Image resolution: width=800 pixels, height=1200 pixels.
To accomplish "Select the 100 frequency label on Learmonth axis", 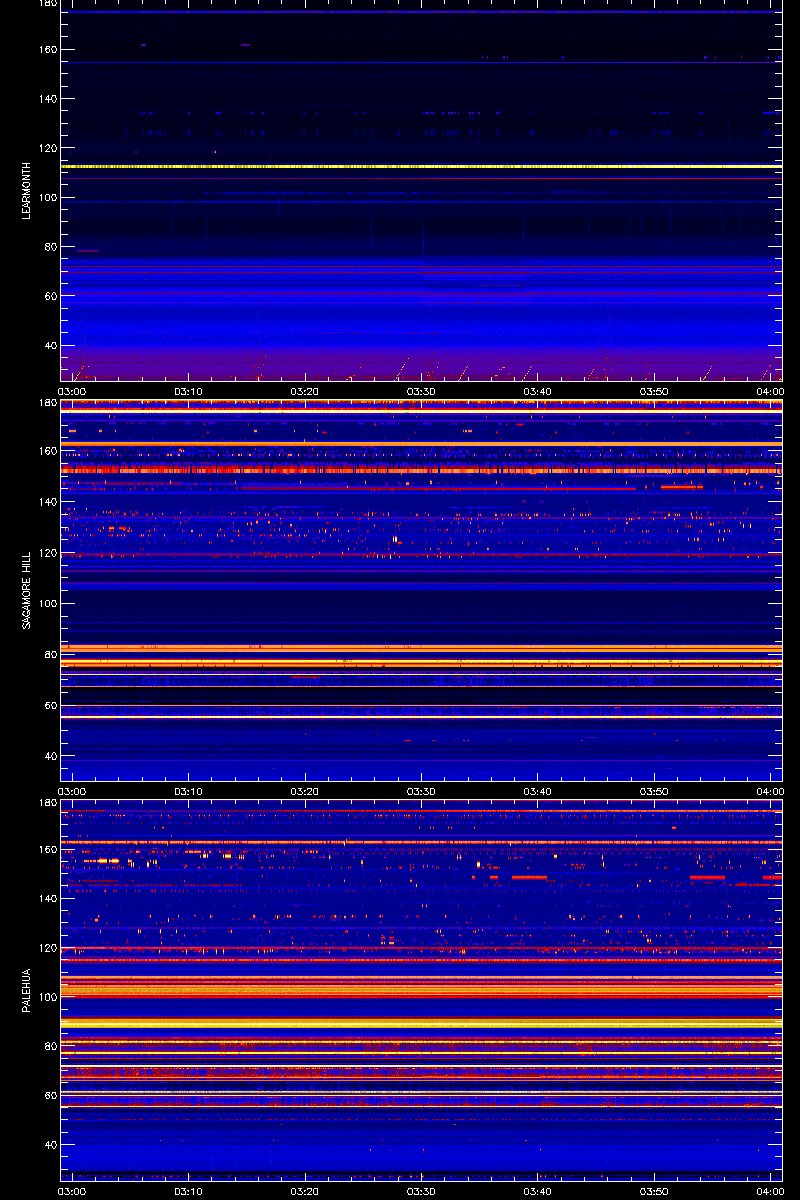I will [46, 198].
